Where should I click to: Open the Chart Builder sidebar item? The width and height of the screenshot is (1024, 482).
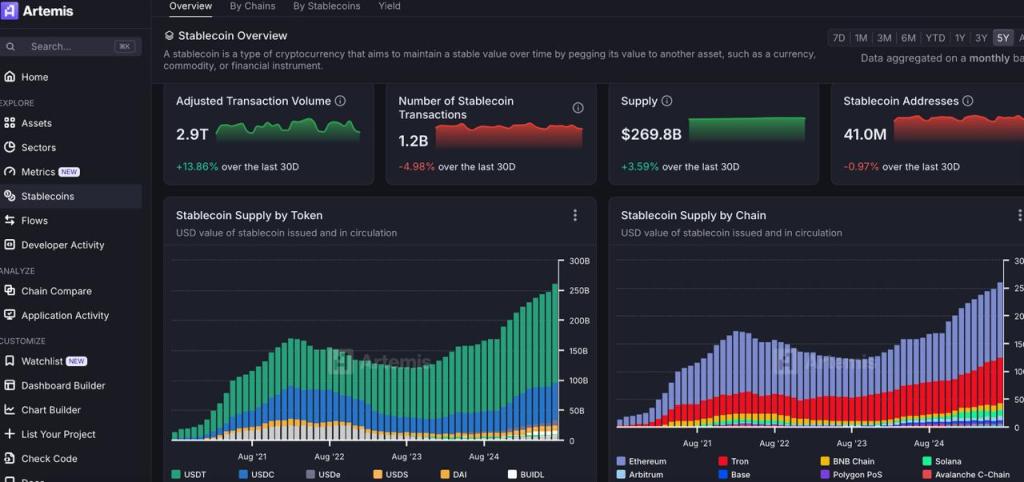click(x=51, y=410)
